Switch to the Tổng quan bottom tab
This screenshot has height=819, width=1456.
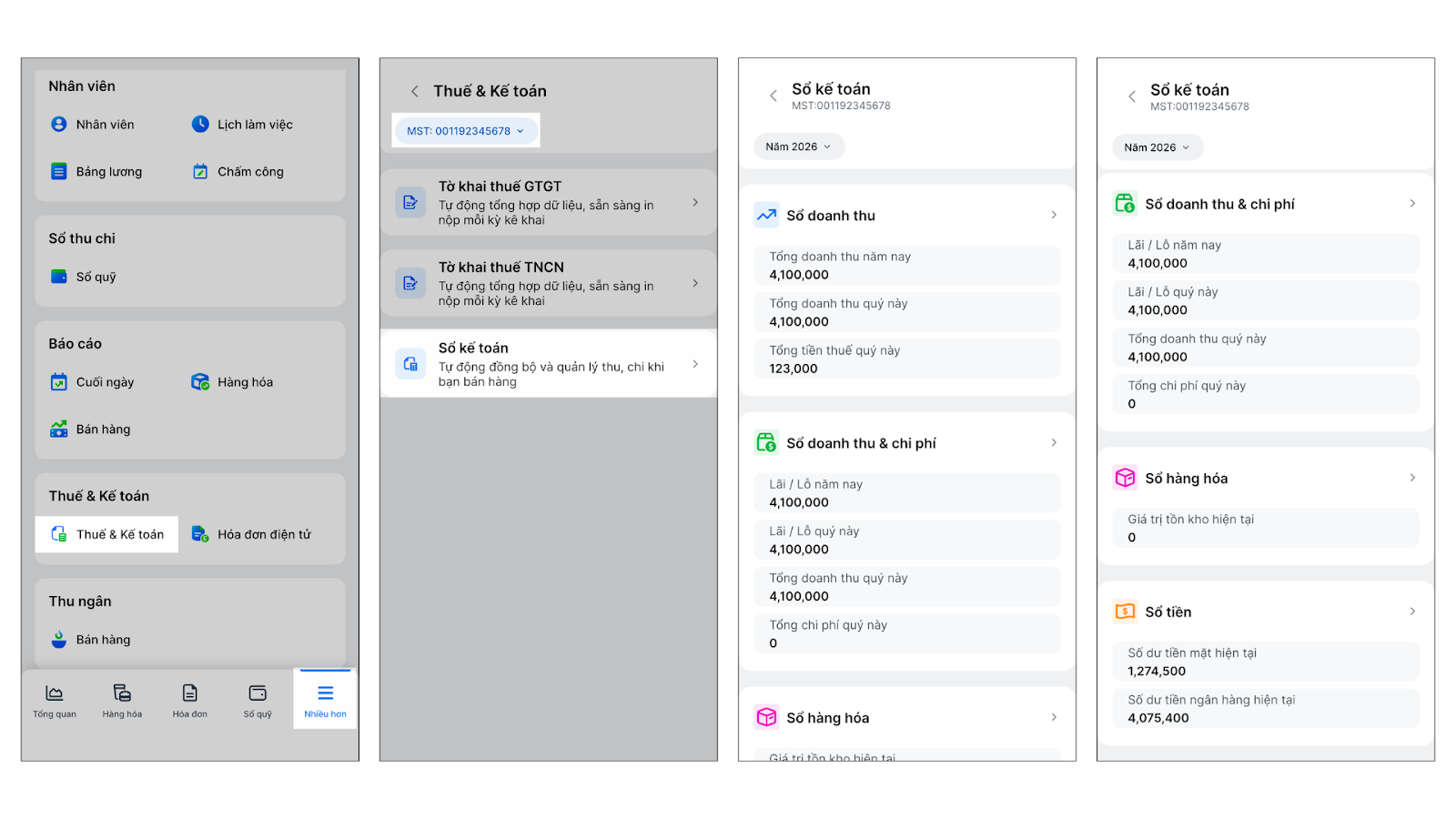pyautogui.click(x=55, y=700)
